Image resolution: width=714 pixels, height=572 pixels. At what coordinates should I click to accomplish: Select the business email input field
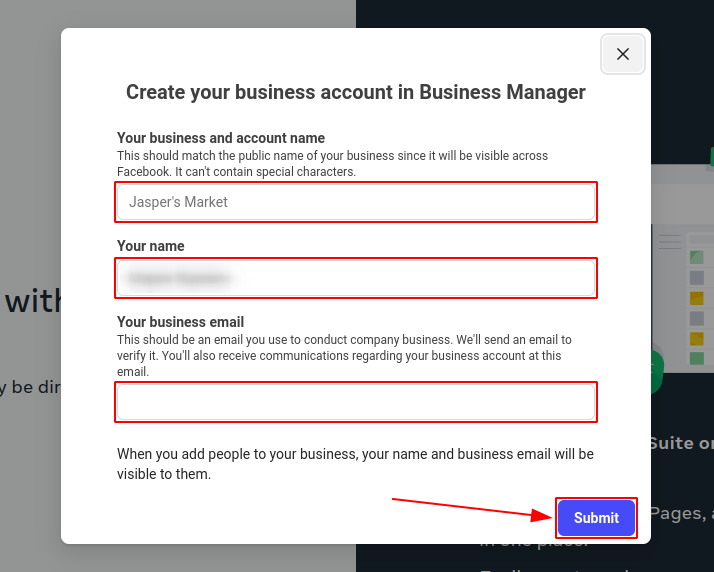click(x=356, y=402)
